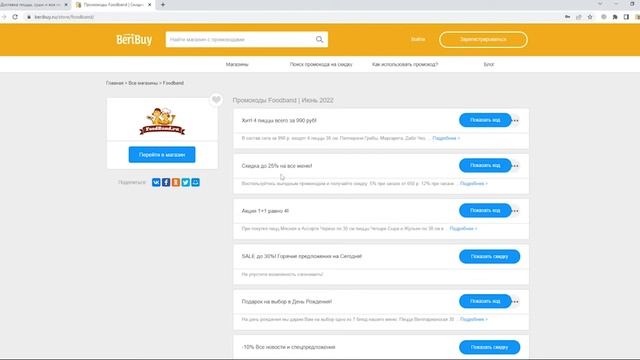Click the Зарегистрироваться register button
640x360 pixels.
[483, 40]
